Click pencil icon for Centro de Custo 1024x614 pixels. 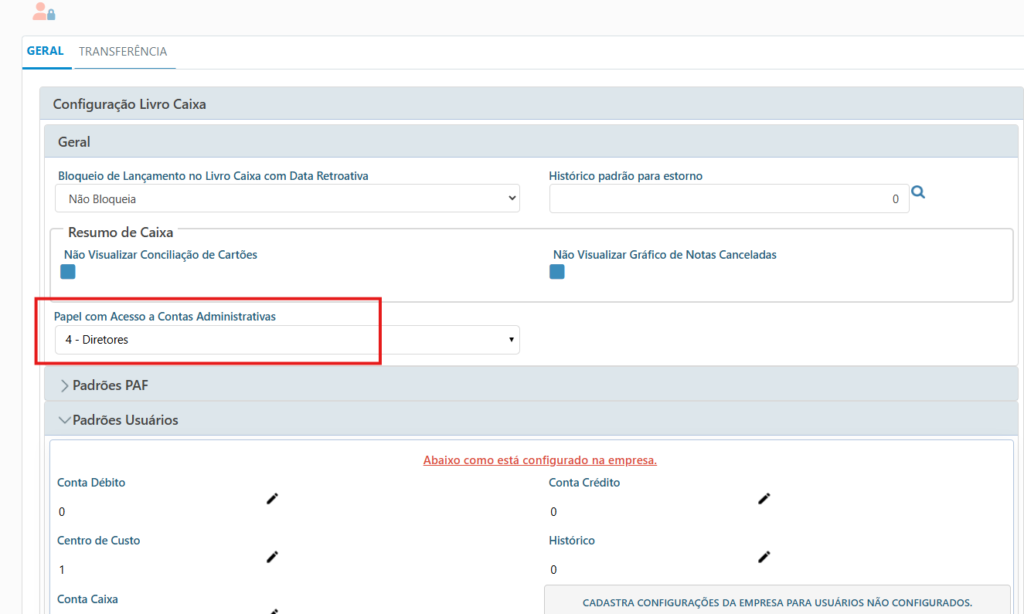(272, 556)
